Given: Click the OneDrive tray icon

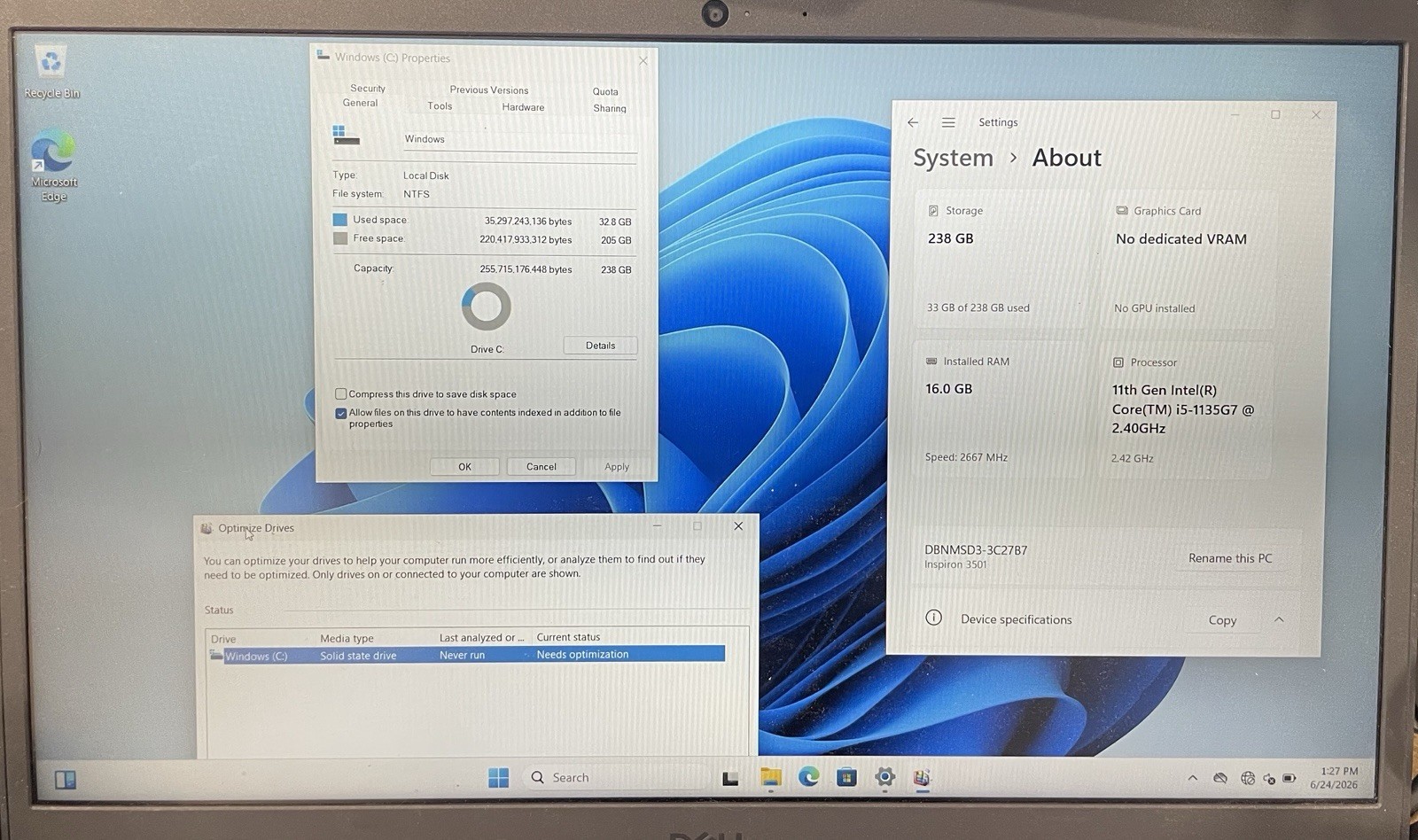Looking at the screenshot, I should [1220, 778].
